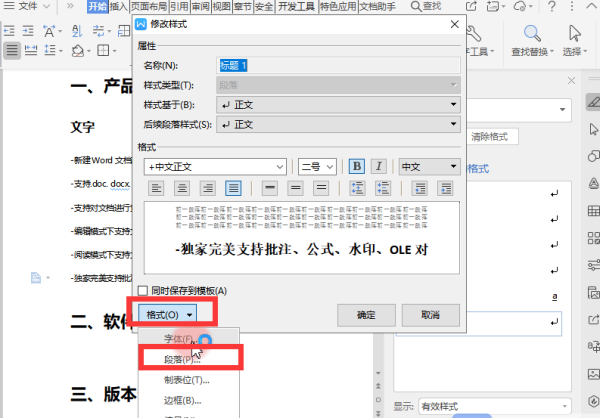The image size is (600, 418).
Task: Click the distributed alignment ribbon icon
Action: (x=31, y=50)
